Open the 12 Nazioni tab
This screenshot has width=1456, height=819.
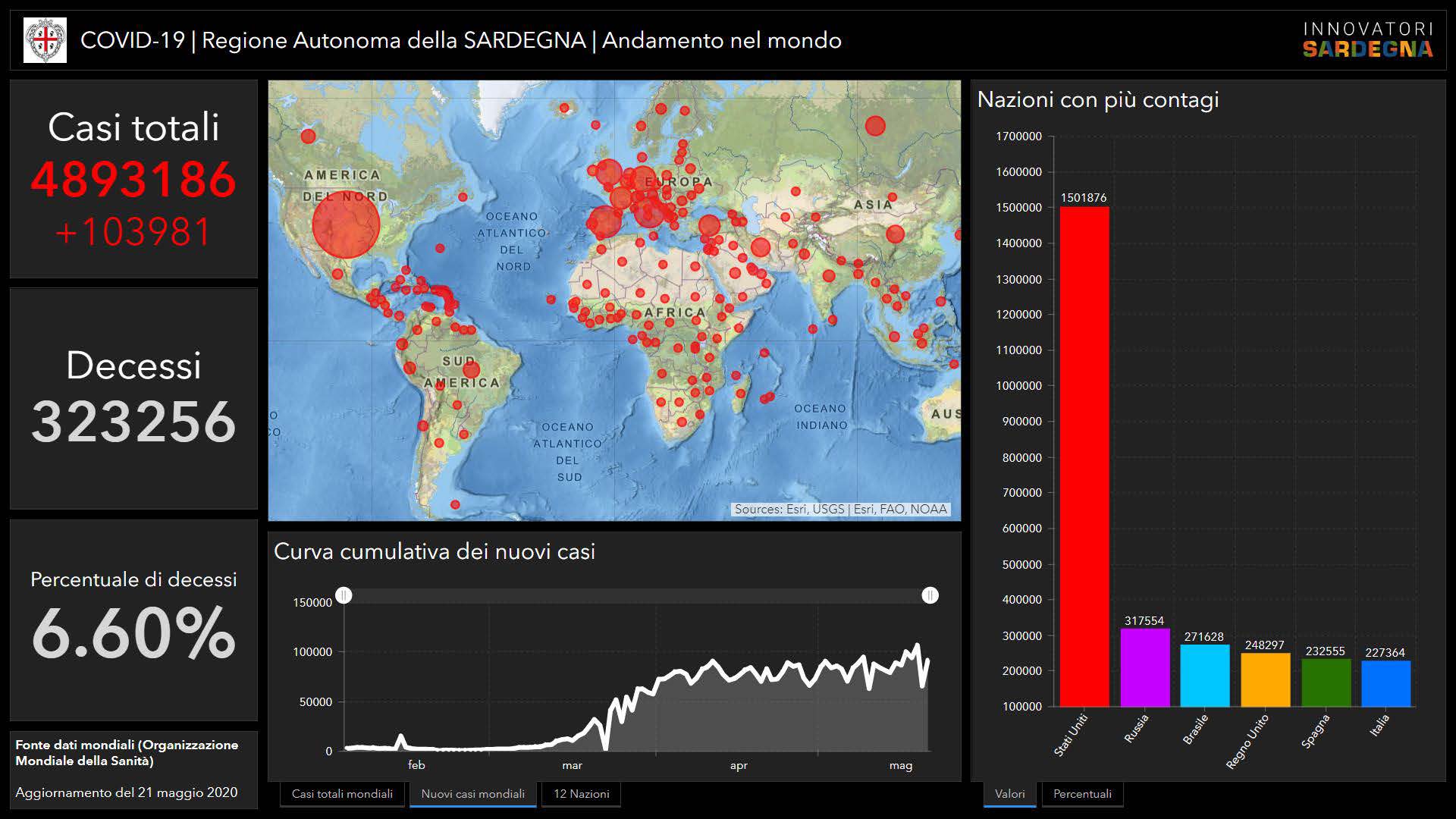coord(581,794)
